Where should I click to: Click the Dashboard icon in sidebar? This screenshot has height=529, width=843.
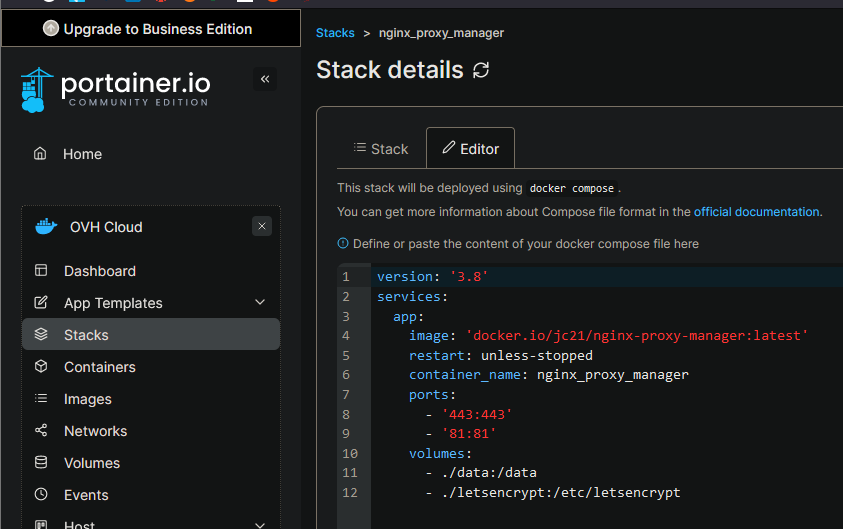pos(41,271)
